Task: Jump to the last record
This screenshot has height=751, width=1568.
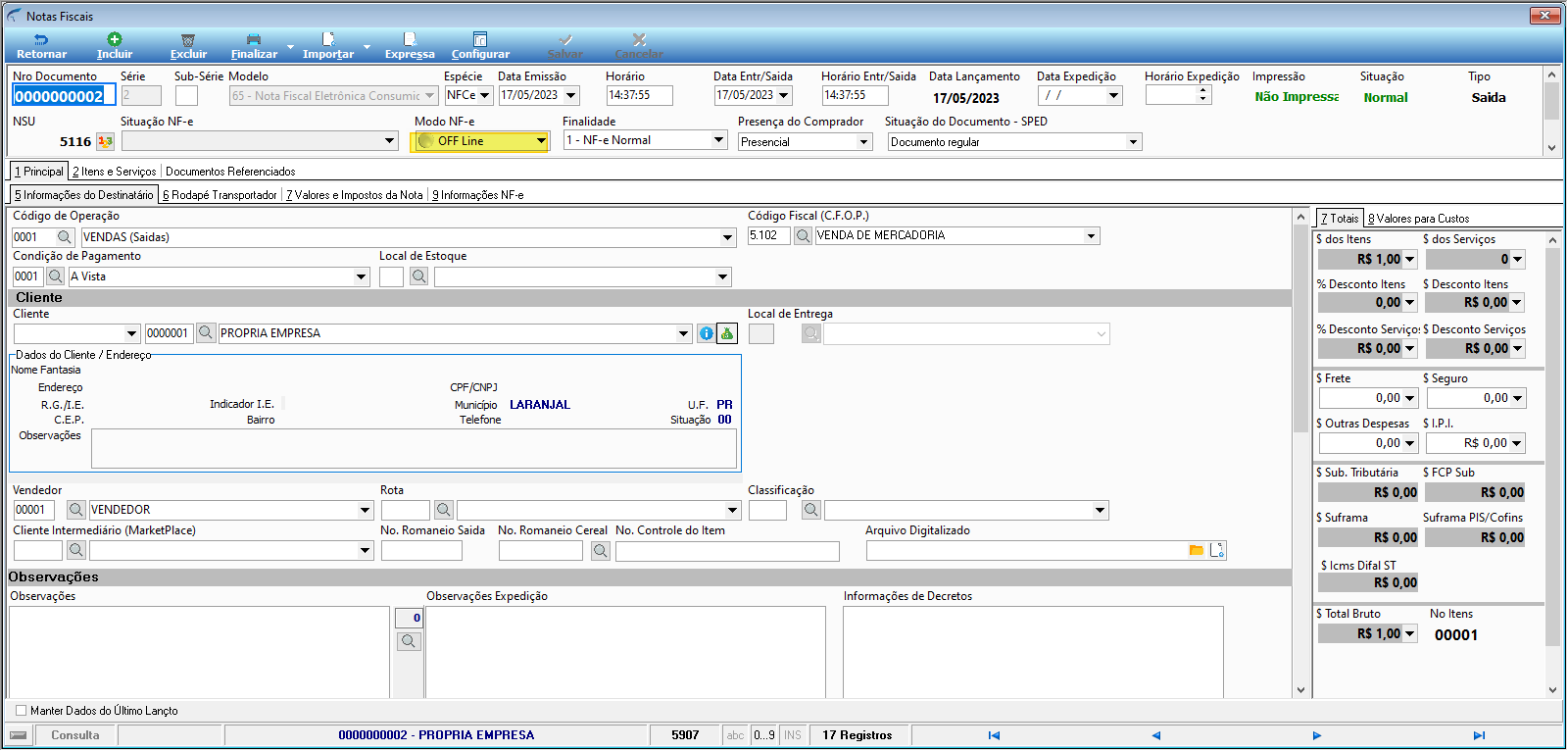Action: [x=1479, y=735]
